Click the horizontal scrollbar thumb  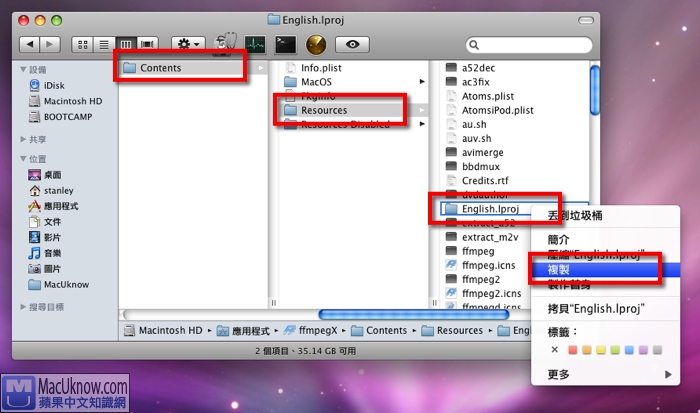pos(414,315)
